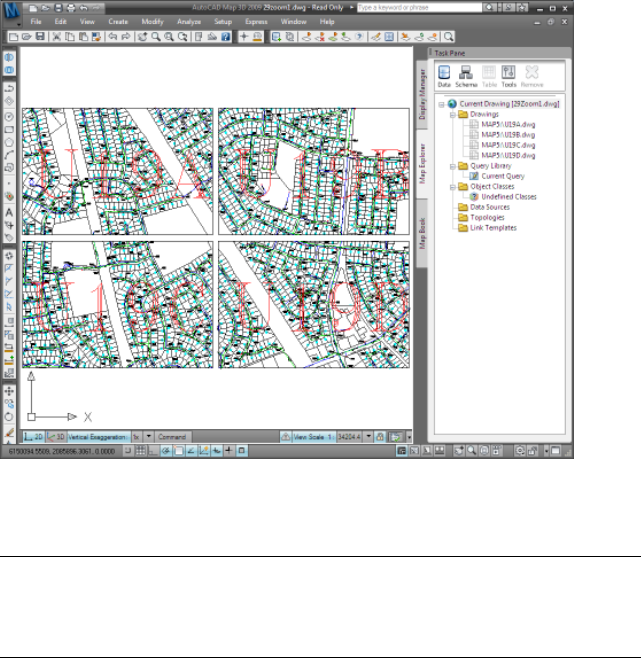Toggle the 2D view mode button
This screenshot has height=658, width=641.
point(33,437)
